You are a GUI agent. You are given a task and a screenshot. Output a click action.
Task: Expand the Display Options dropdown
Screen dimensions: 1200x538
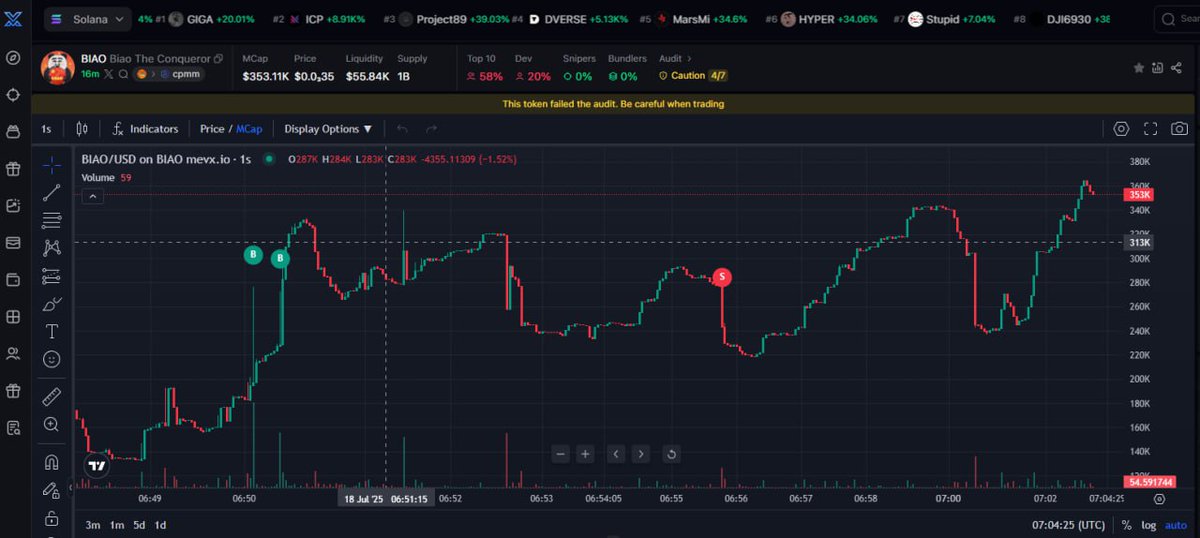(328, 129)
